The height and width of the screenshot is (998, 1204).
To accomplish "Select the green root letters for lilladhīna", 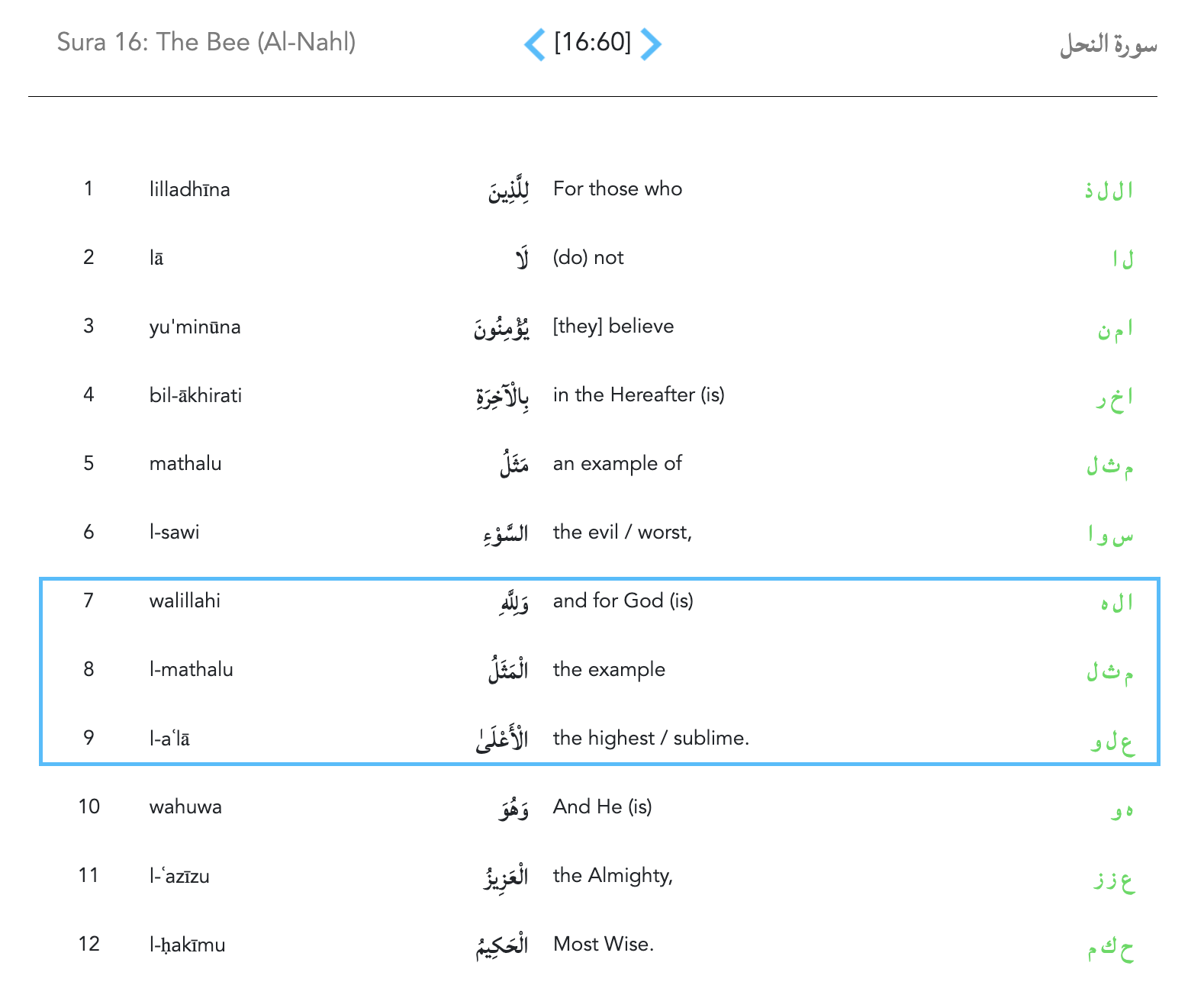I will click(x=1109, y=190).
